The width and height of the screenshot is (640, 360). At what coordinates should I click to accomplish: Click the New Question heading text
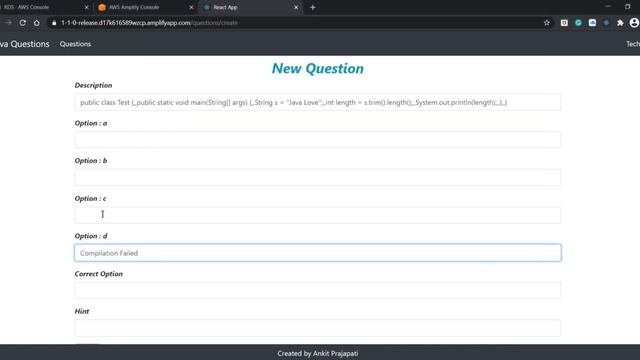click(318, 69)
